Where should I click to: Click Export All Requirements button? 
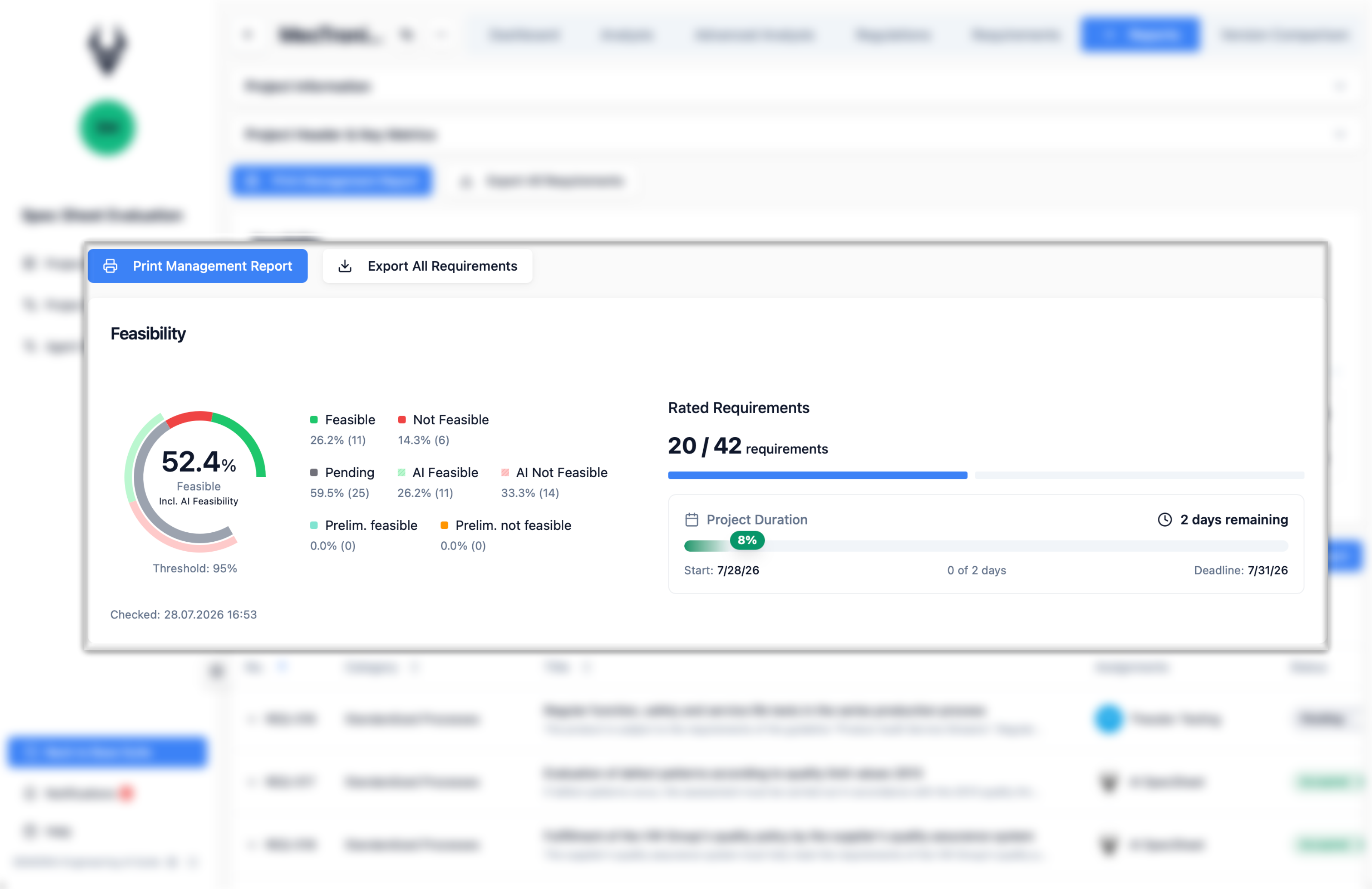click(x=427, y=266)
